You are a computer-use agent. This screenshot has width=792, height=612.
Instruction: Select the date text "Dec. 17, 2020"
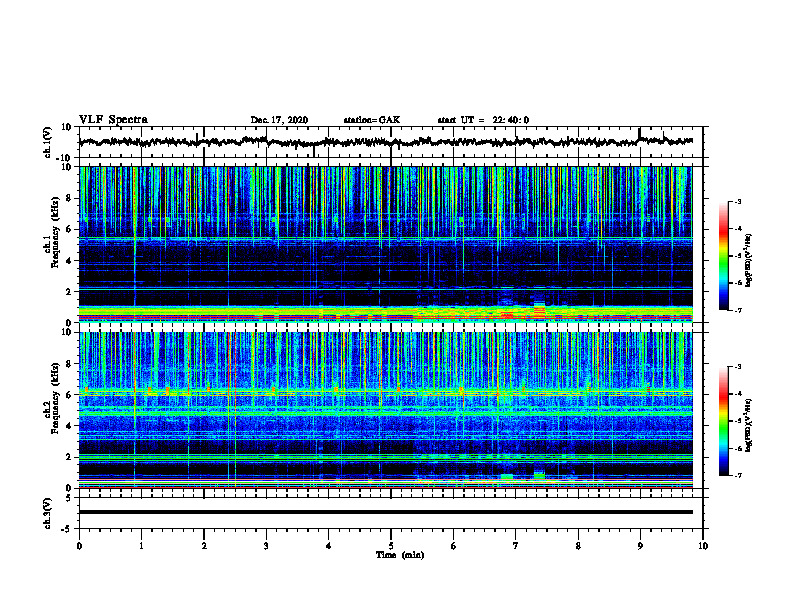279,120
